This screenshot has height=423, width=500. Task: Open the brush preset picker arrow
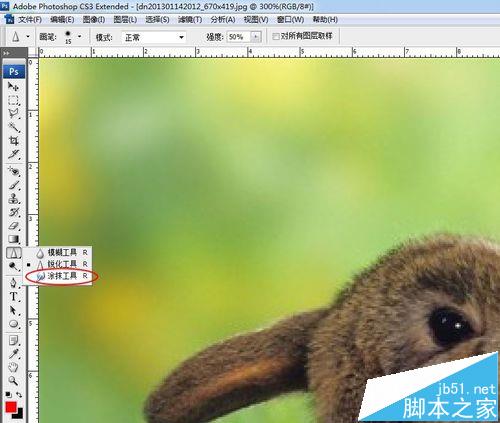(79, 37)
